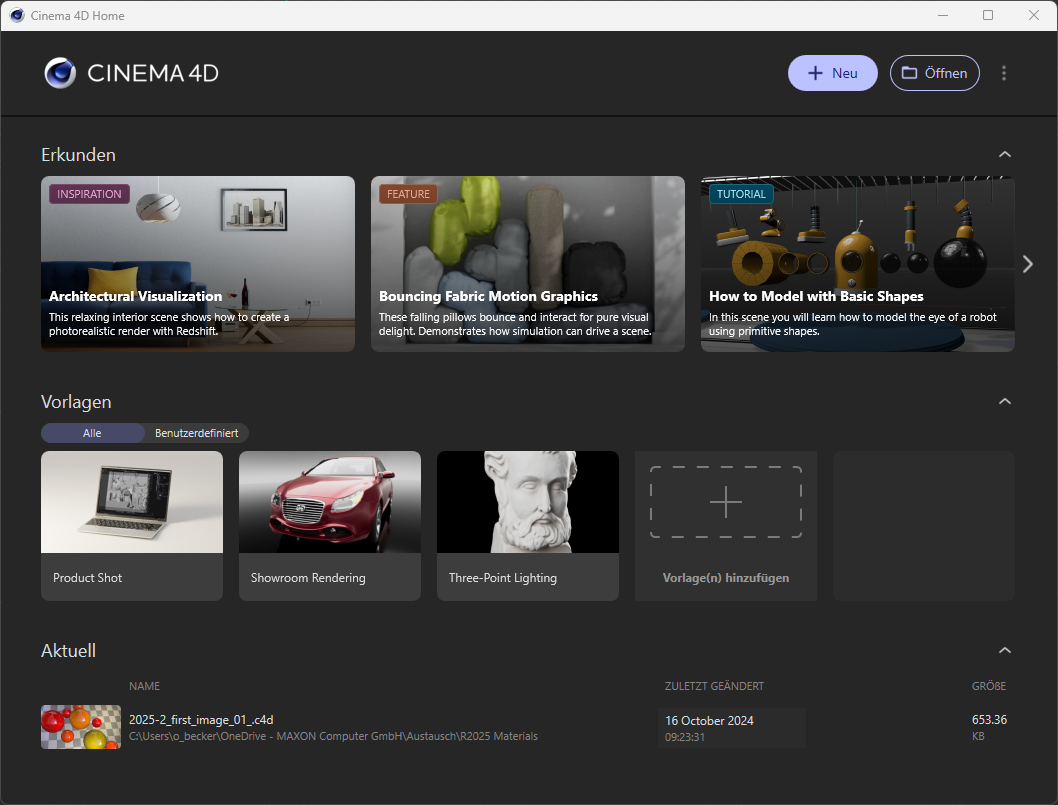This screenshot has width=1058, height=805.
Task: Click the file path under the recent file name
Action: (333, 736)
